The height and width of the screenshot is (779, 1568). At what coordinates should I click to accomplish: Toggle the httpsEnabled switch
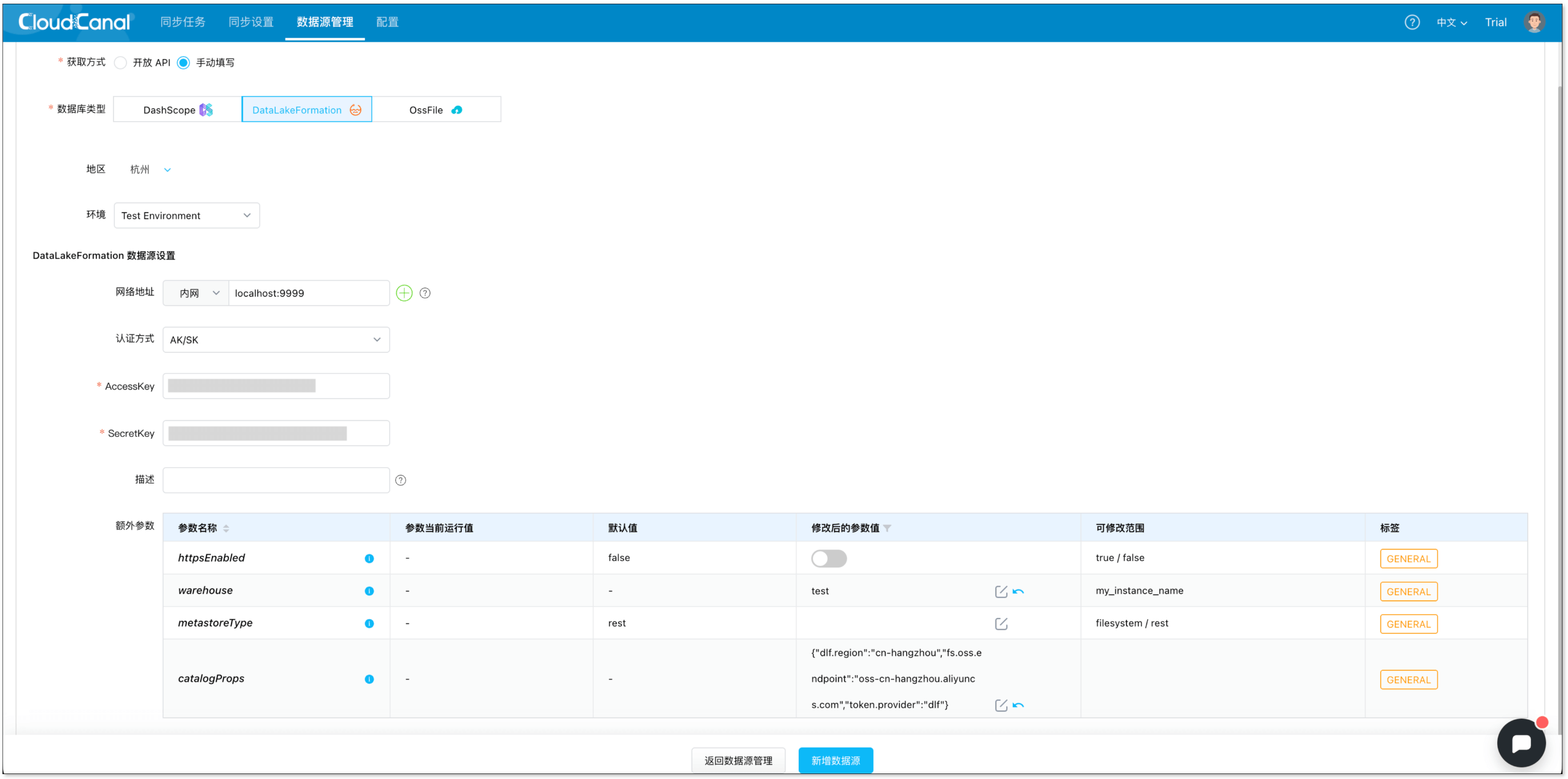tap(828, 558)
